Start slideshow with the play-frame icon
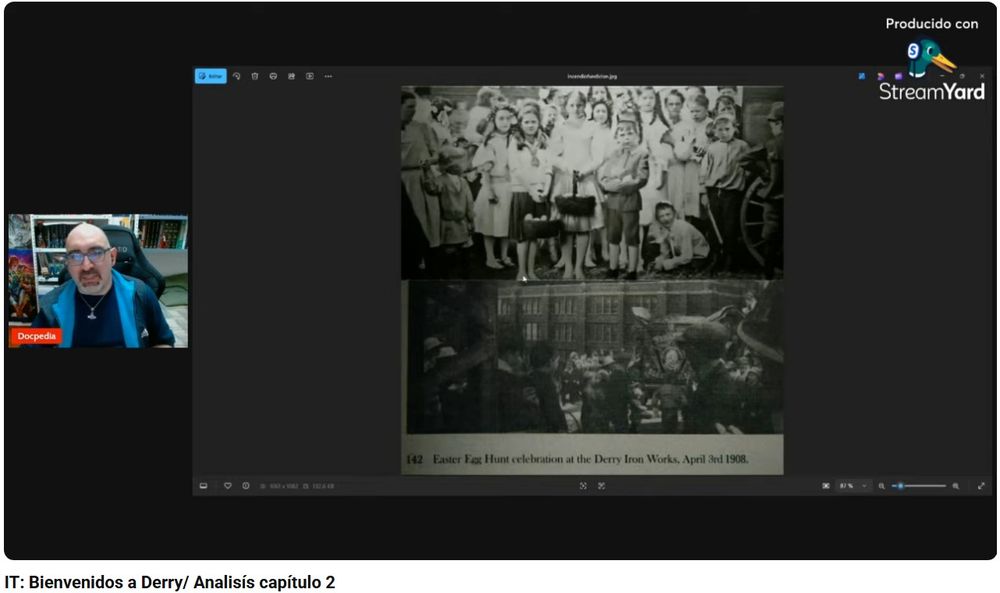Image resolution: width=1000 pixels, height=593 pixels. click(310, 76)
